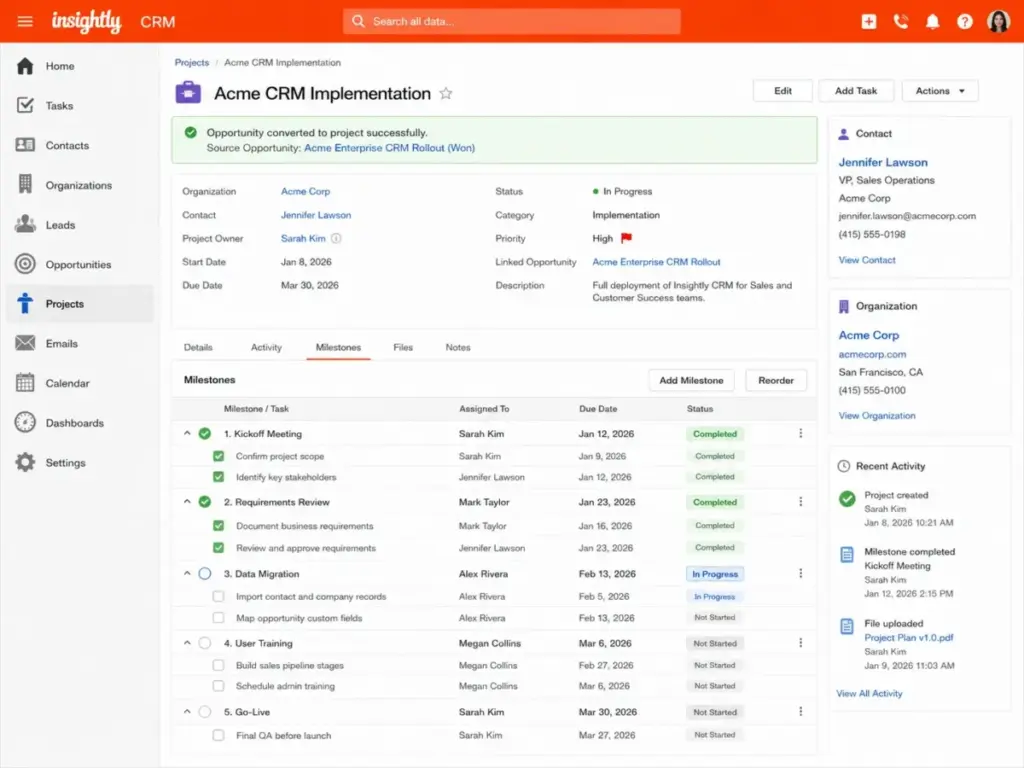Collapse the Data Migration milestone

pyautogui.click(x=187, y=573)
